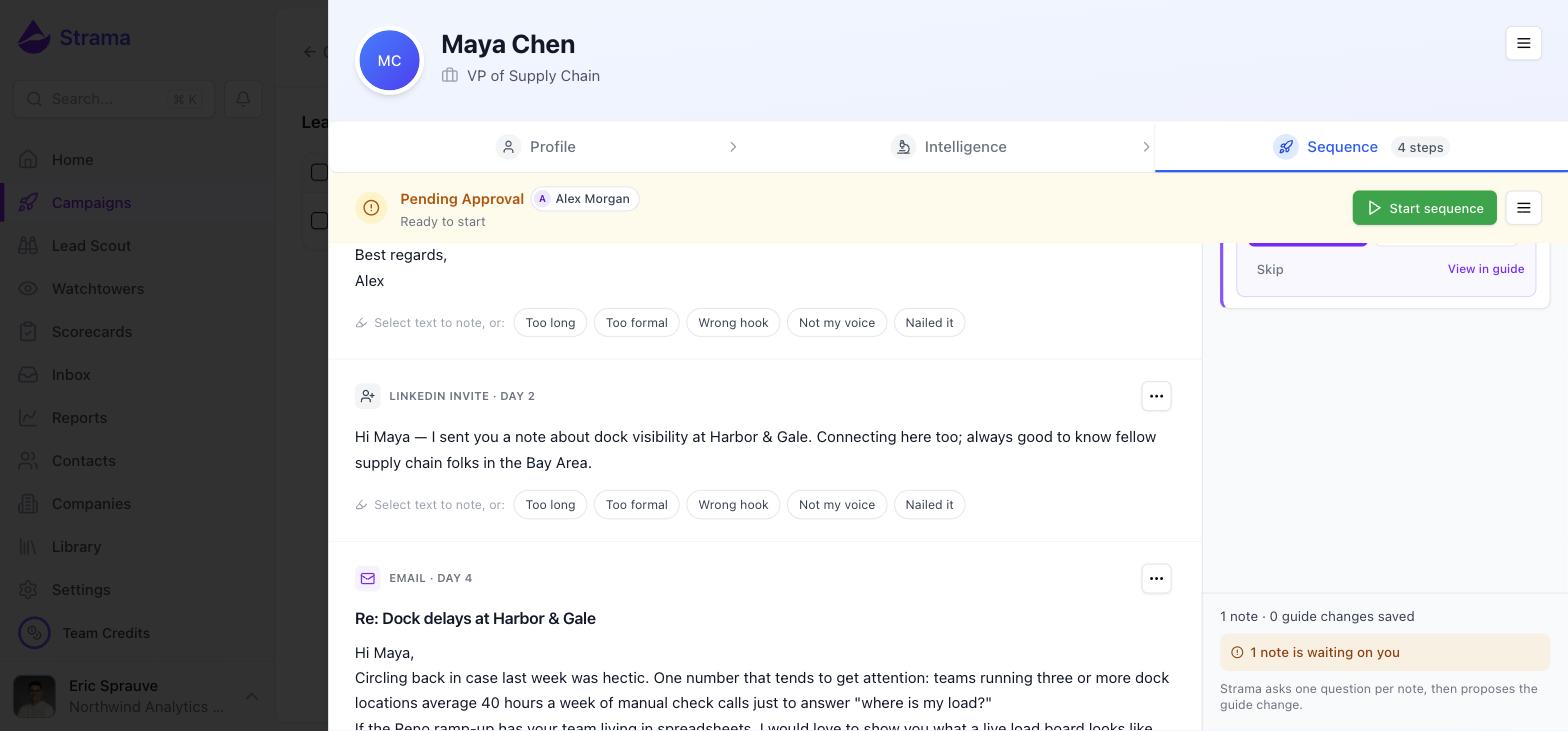
Task: Switch to the Profile tab
Action: click(x=536, y=147)
